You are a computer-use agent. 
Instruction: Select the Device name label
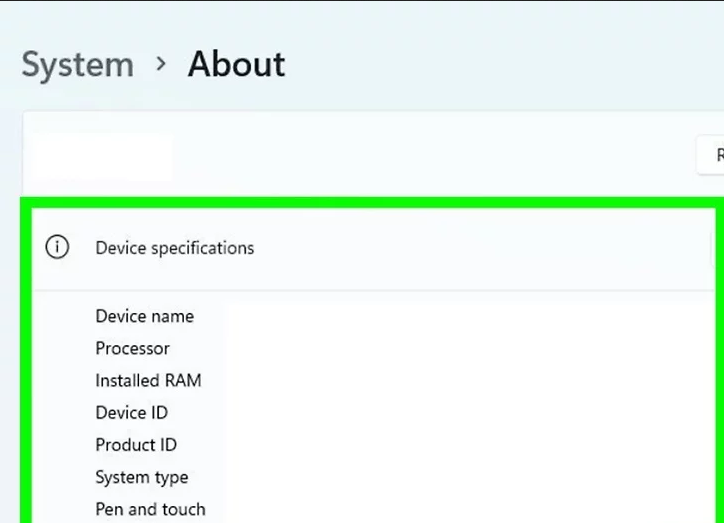click(145, 316)
